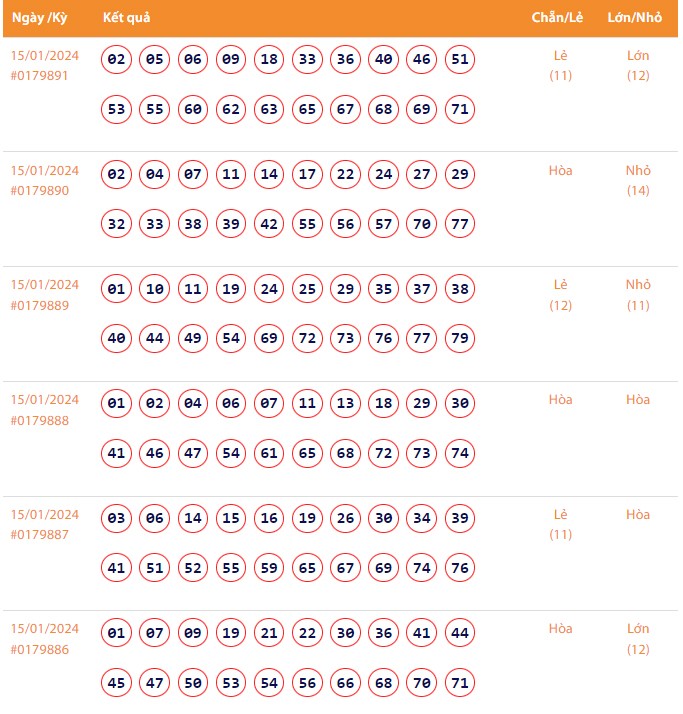Pick ball 42 in draw #0179890
The width and height of the screenshot is (683, 714).
[x=269, y=224]
